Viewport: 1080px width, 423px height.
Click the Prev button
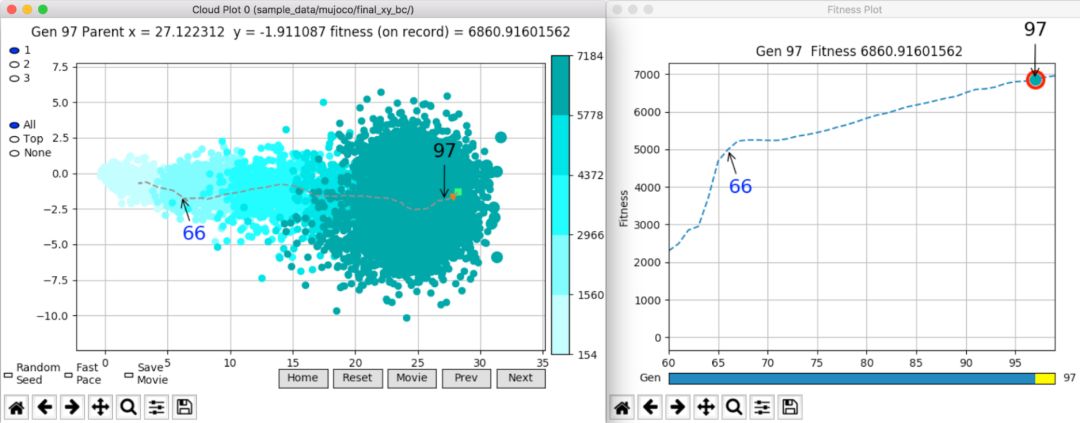[466, 378]
